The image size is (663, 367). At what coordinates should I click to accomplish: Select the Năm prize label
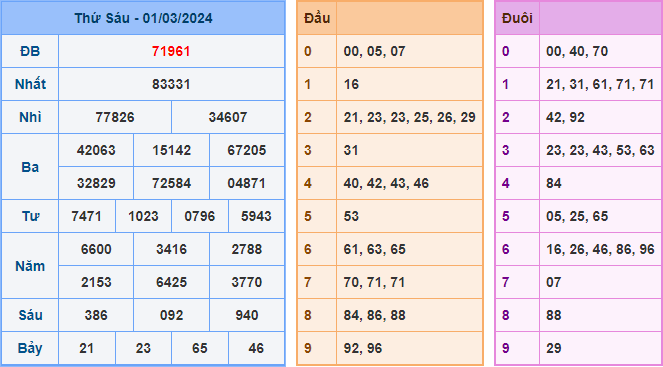(30, 266)
